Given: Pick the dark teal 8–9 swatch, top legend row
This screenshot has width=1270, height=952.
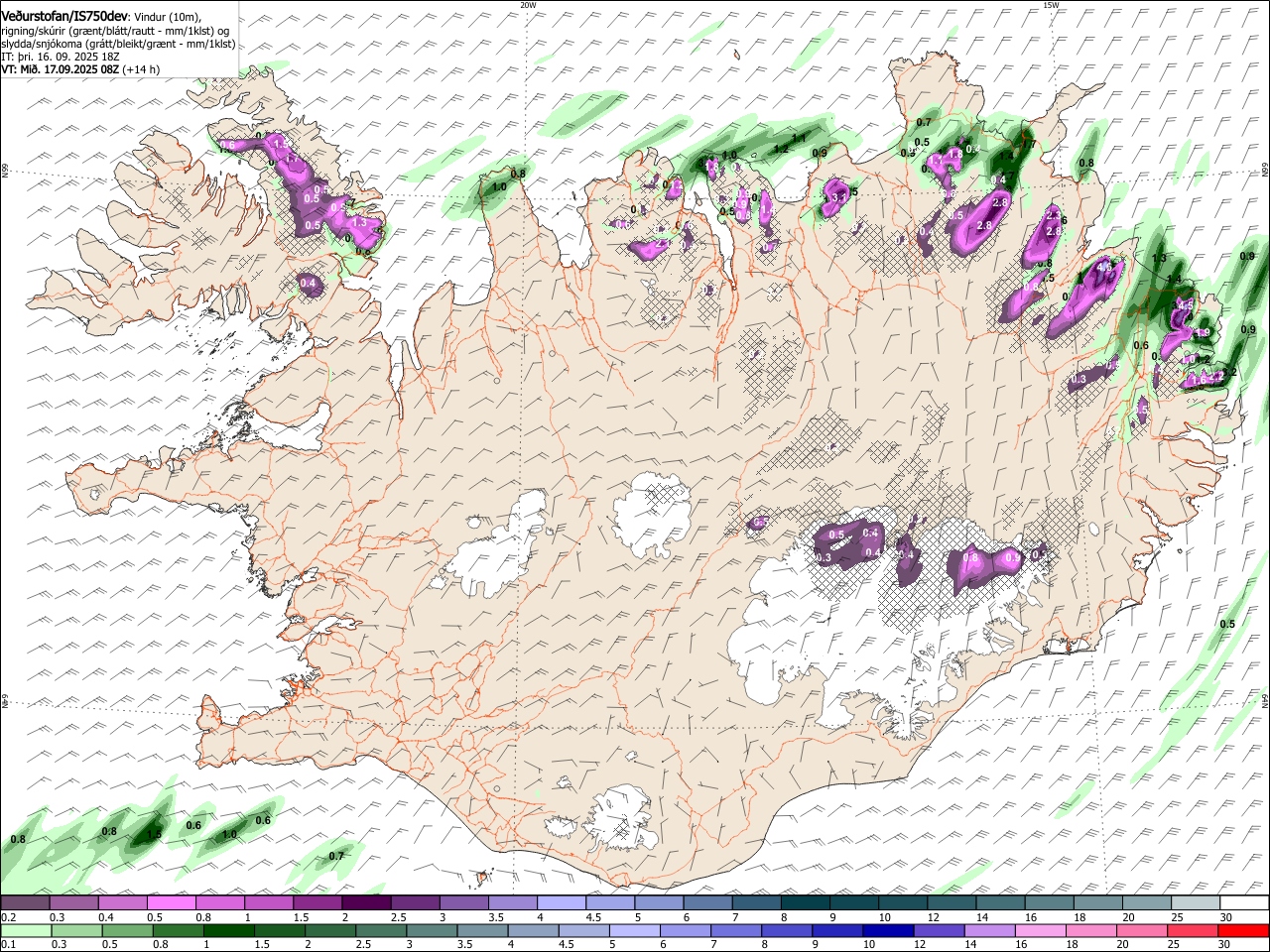Looking at the screenshot, I should pos(805,903).
